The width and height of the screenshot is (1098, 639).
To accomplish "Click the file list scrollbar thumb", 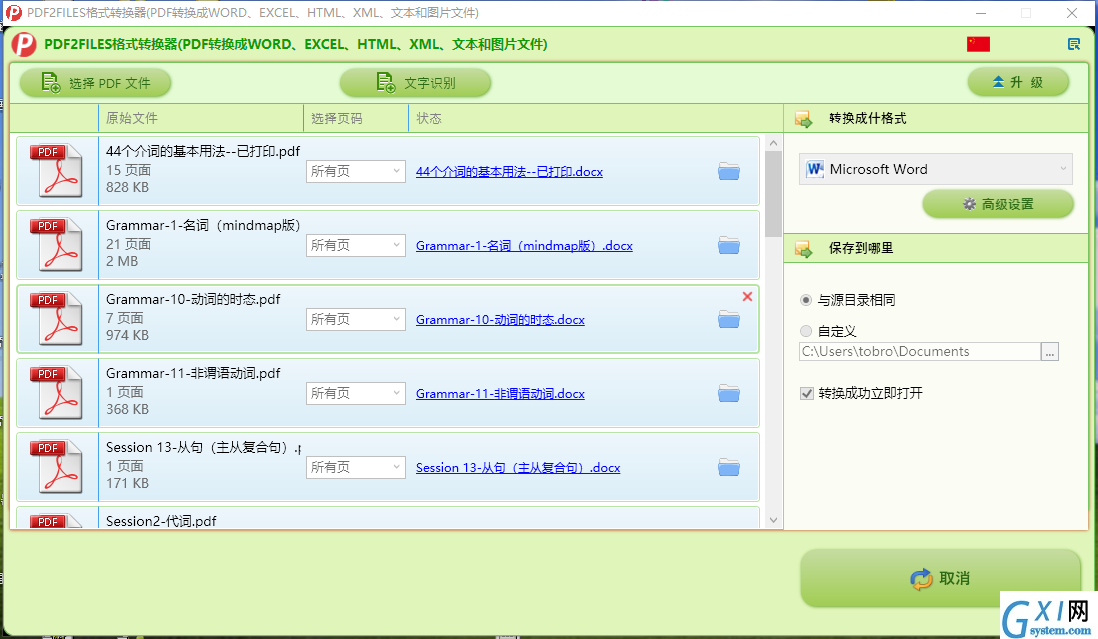I will coord(773,194).
